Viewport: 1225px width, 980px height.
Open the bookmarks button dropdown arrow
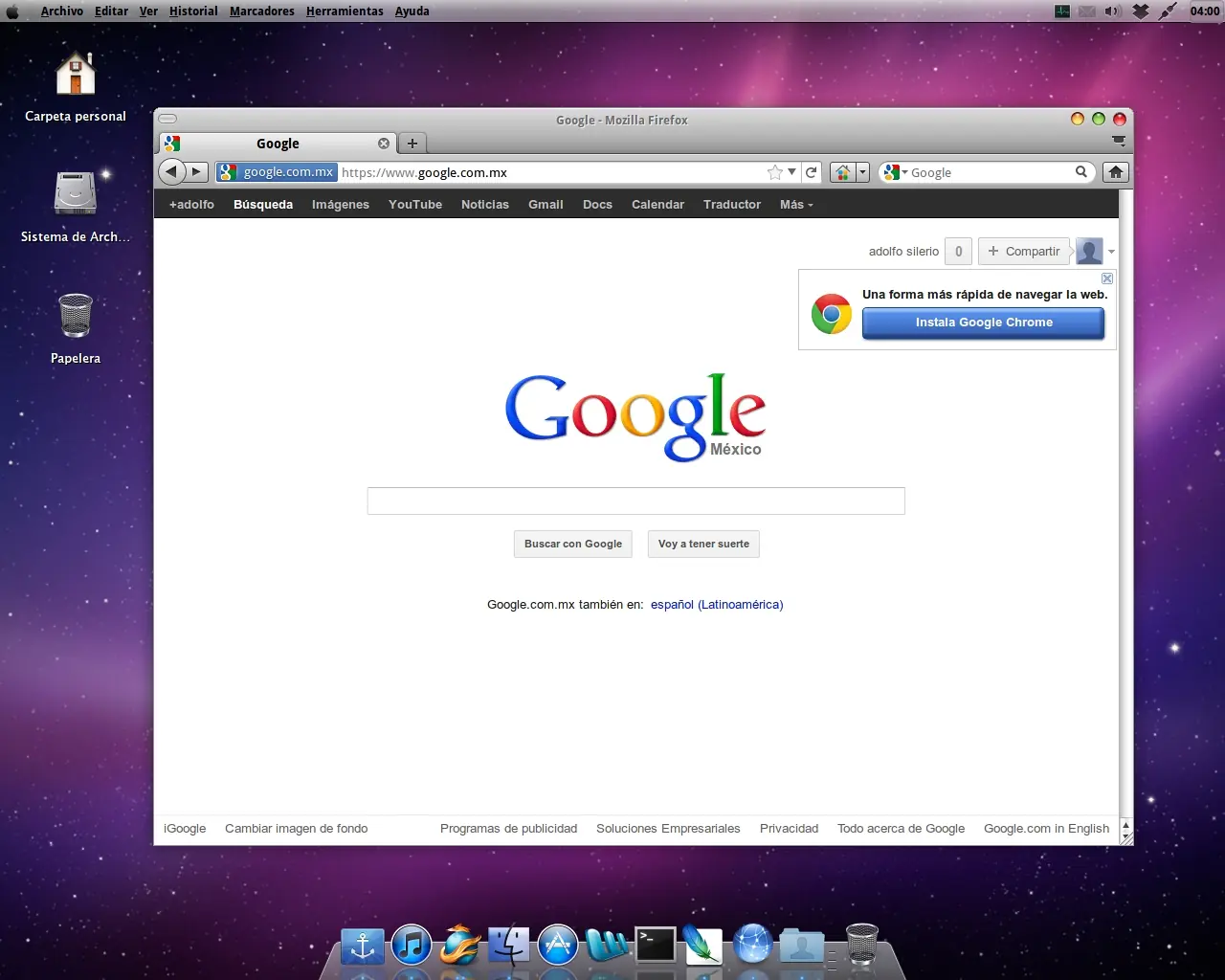(x=862, y=172)
